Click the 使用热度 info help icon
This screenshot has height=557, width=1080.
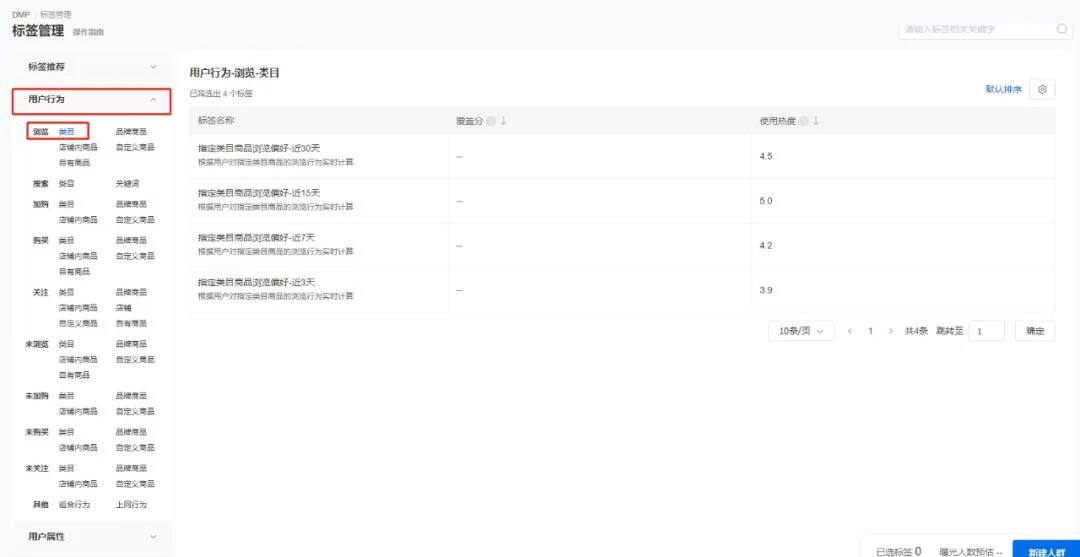pos(804,121)
